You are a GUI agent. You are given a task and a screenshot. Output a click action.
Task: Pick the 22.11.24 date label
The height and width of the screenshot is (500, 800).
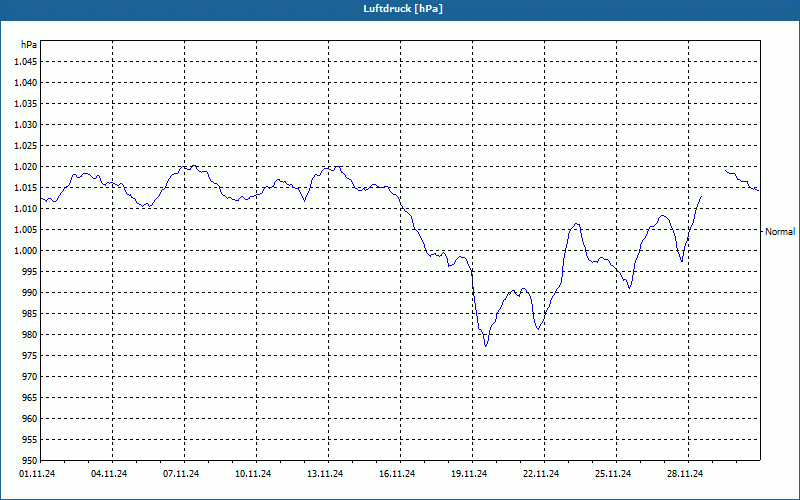point(541,473)
